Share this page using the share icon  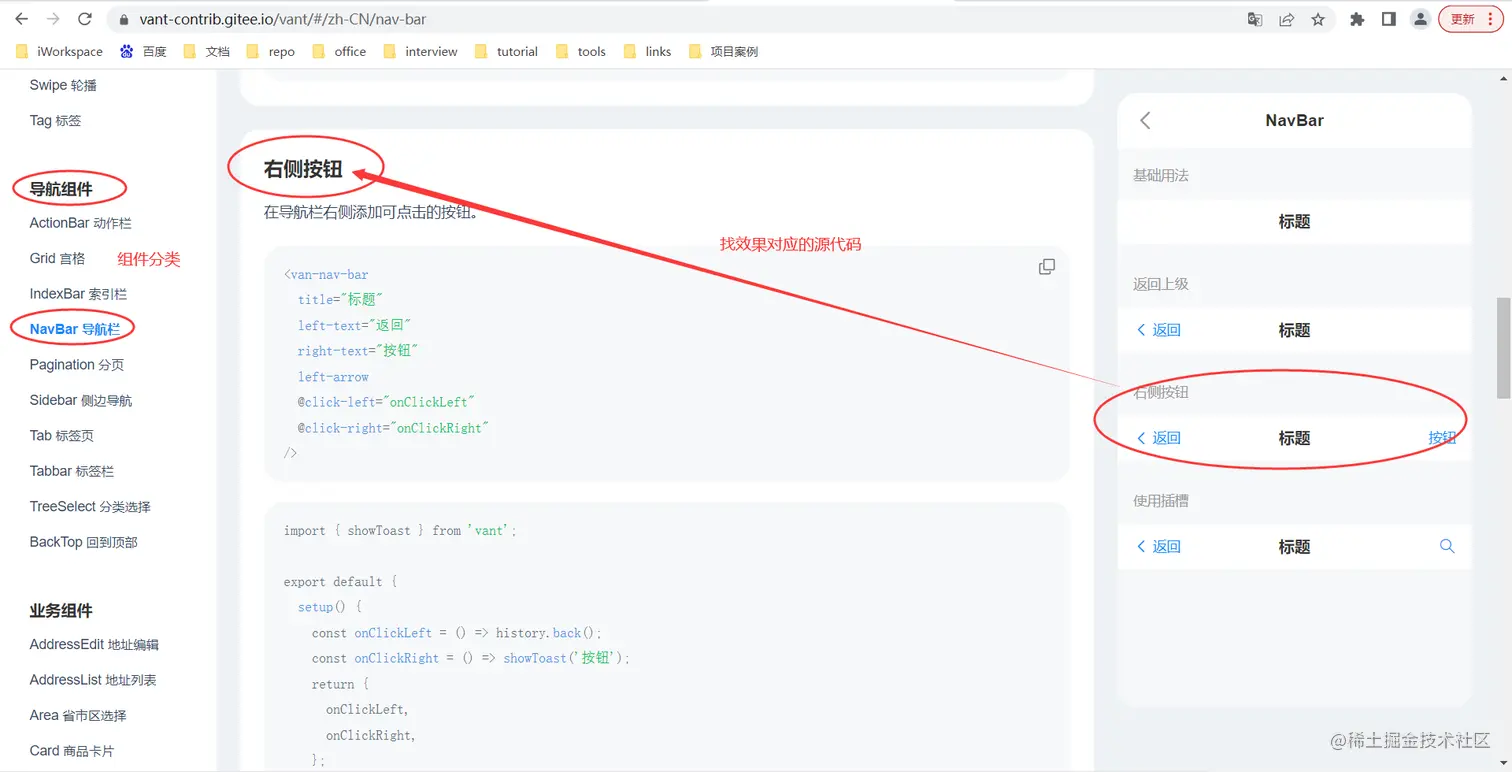(x=1287, y=19)
